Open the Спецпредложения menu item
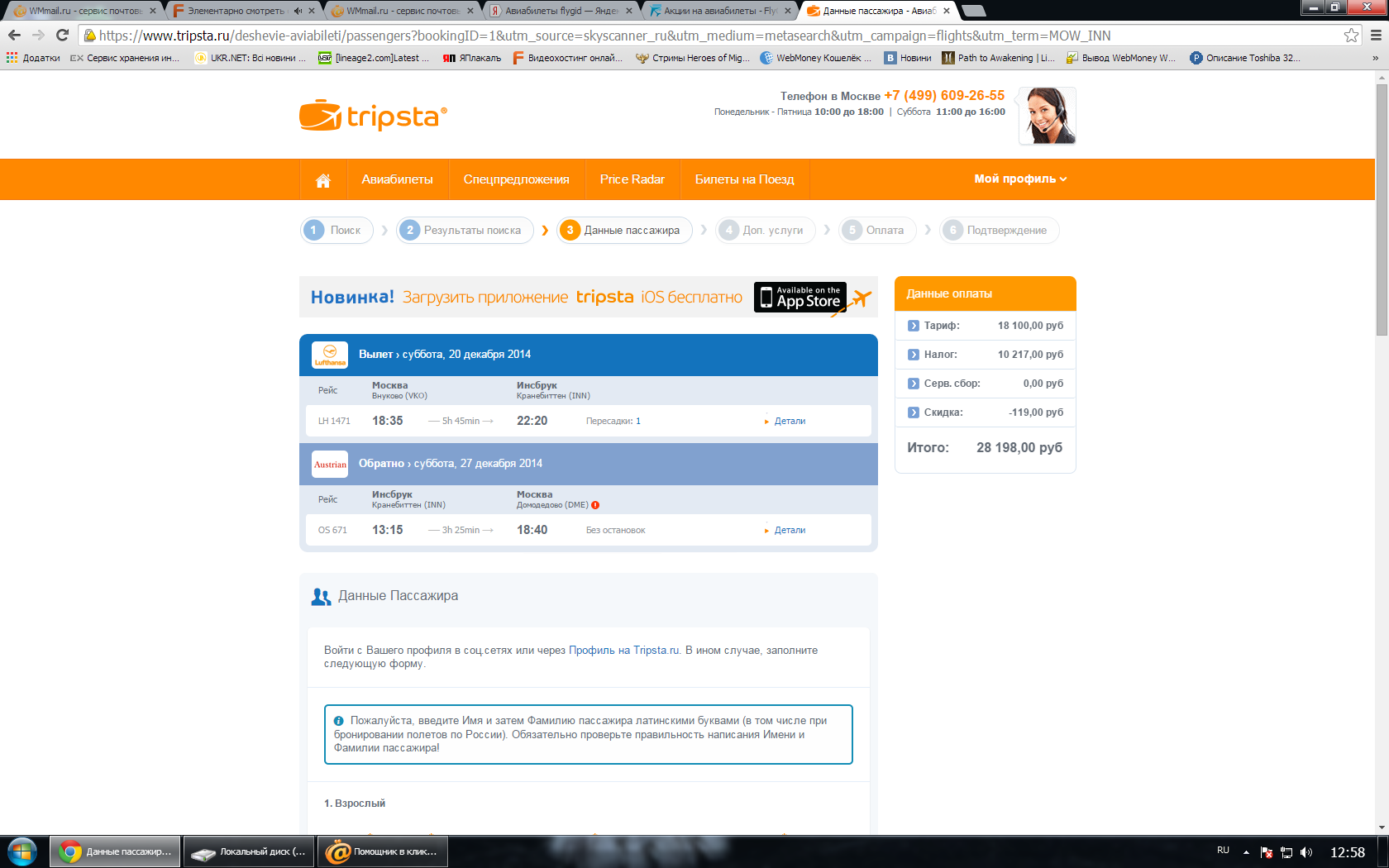This screenshot has width=1389, height=868. point(516,179)
